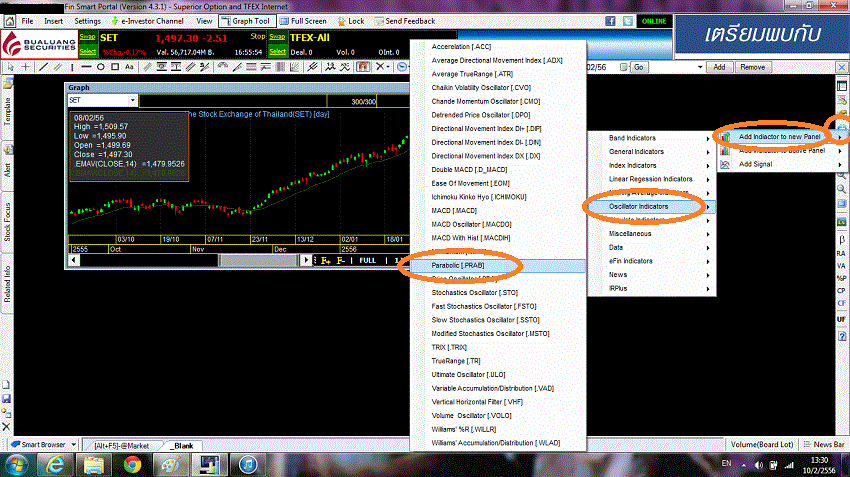
Task: Click the Windows Start button
Action: [x=16, y=465]
